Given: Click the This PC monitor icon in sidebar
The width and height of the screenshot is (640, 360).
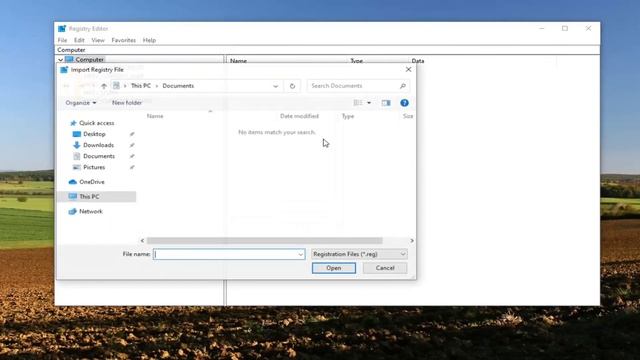Looking at the screenshot, I should tap(73, 196).
